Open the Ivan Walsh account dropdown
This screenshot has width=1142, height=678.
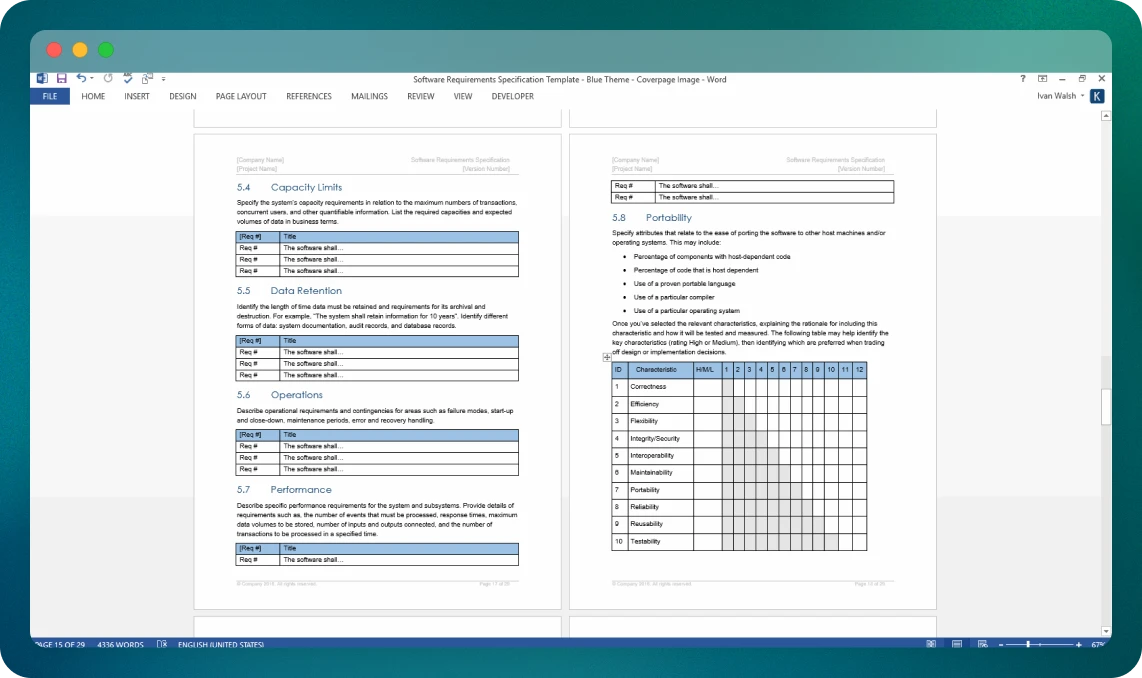pos(1082,97)
